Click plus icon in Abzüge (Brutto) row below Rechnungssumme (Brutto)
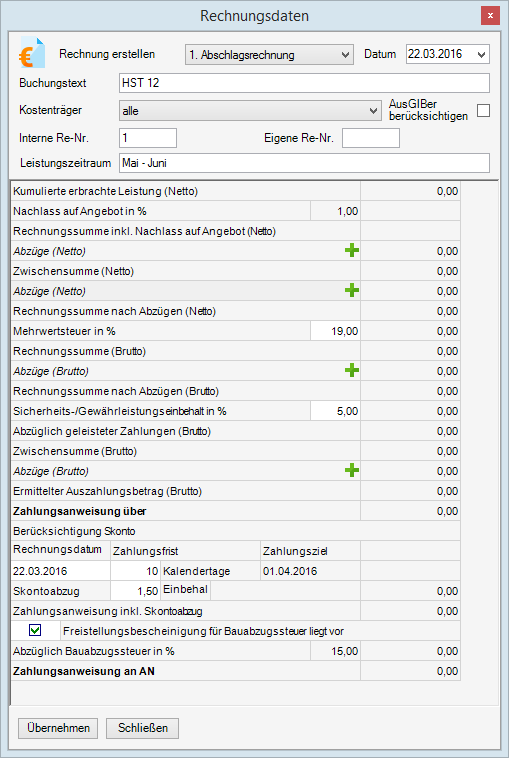This screenshot has height=758, width=509. 351,371
